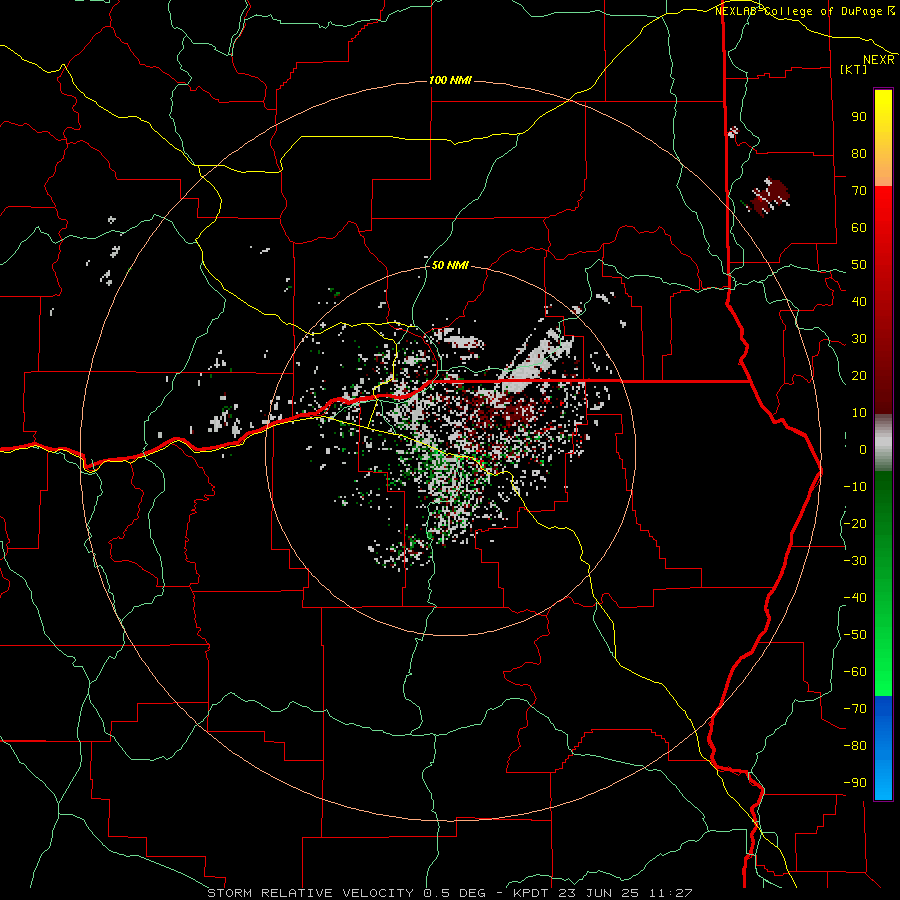Click the '80' value on velocity scale
900x900 pixels.
(x=859, y=153)
